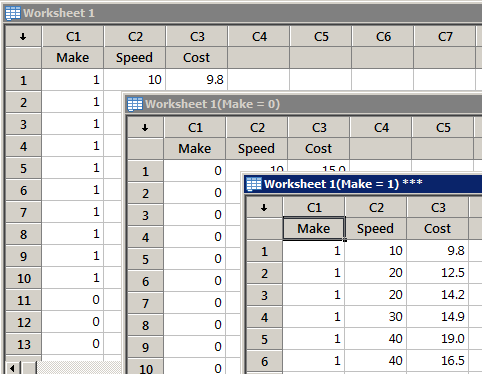Select row 5 header in Worksheet 1
The height and width of the screenshot is (374, 482).
pos(23,168)
